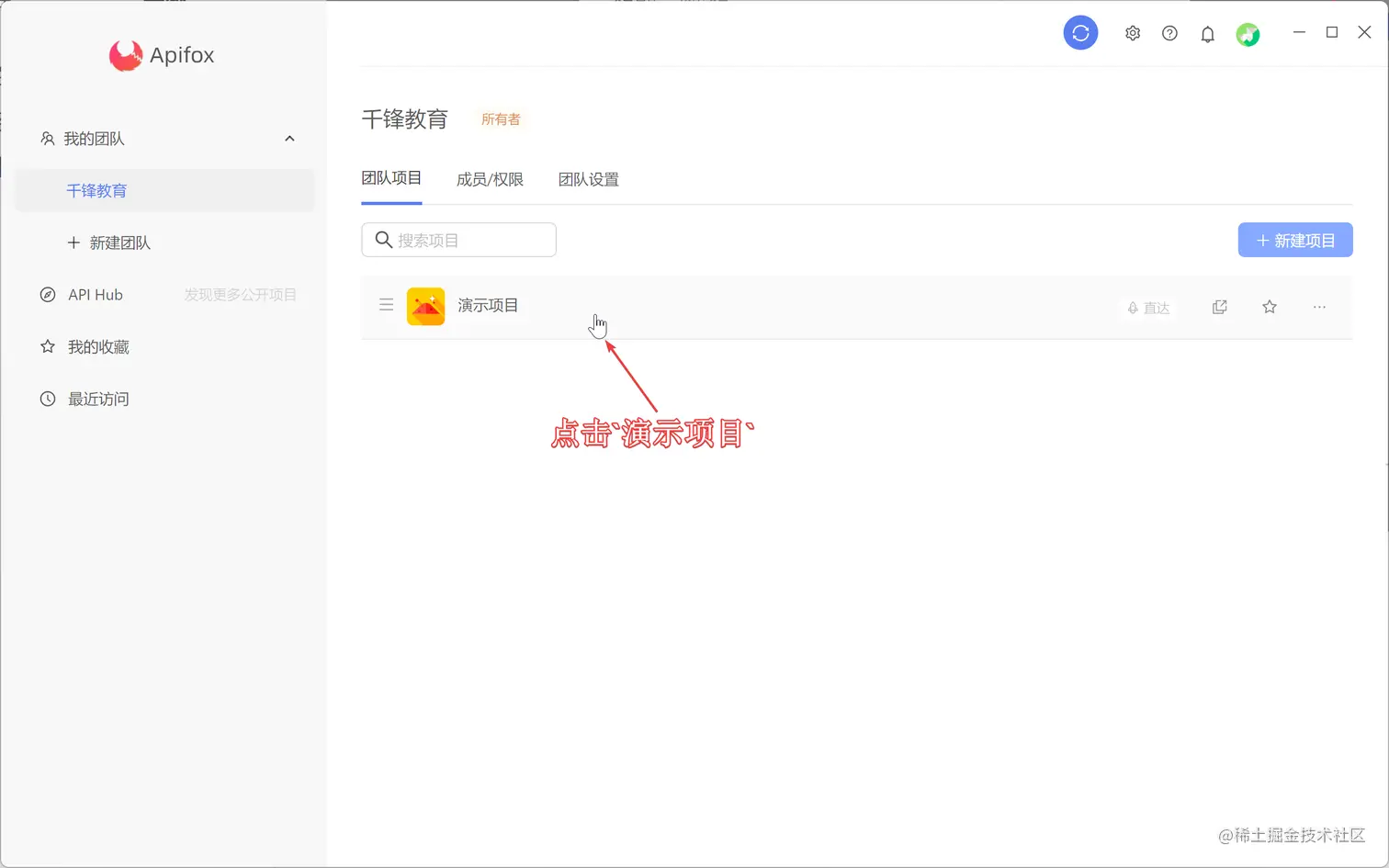Open the notifications bell
Screen dimensions: 1389x868
click(1207, 34)
